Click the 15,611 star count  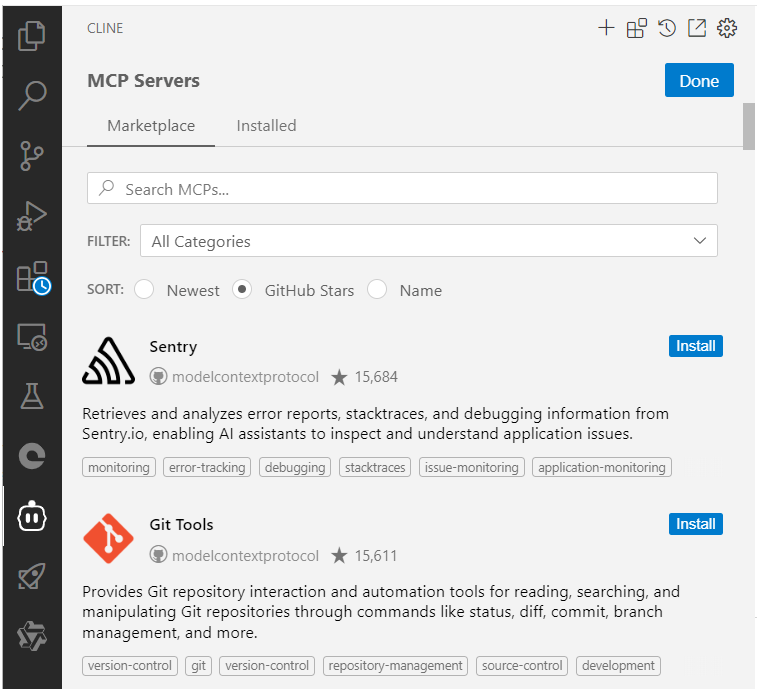(x=376, y=556)
